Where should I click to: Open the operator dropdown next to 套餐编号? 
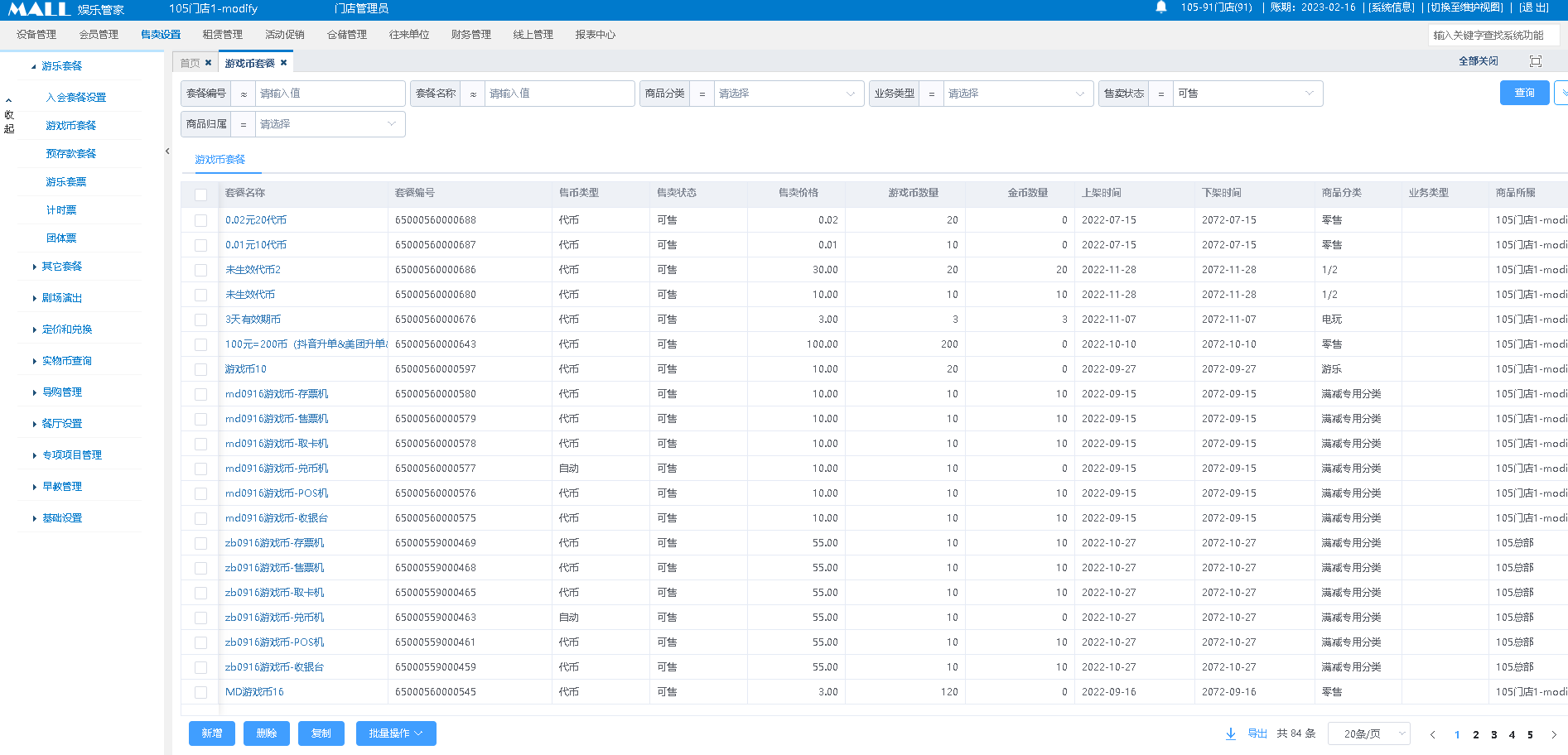(244, 94)
